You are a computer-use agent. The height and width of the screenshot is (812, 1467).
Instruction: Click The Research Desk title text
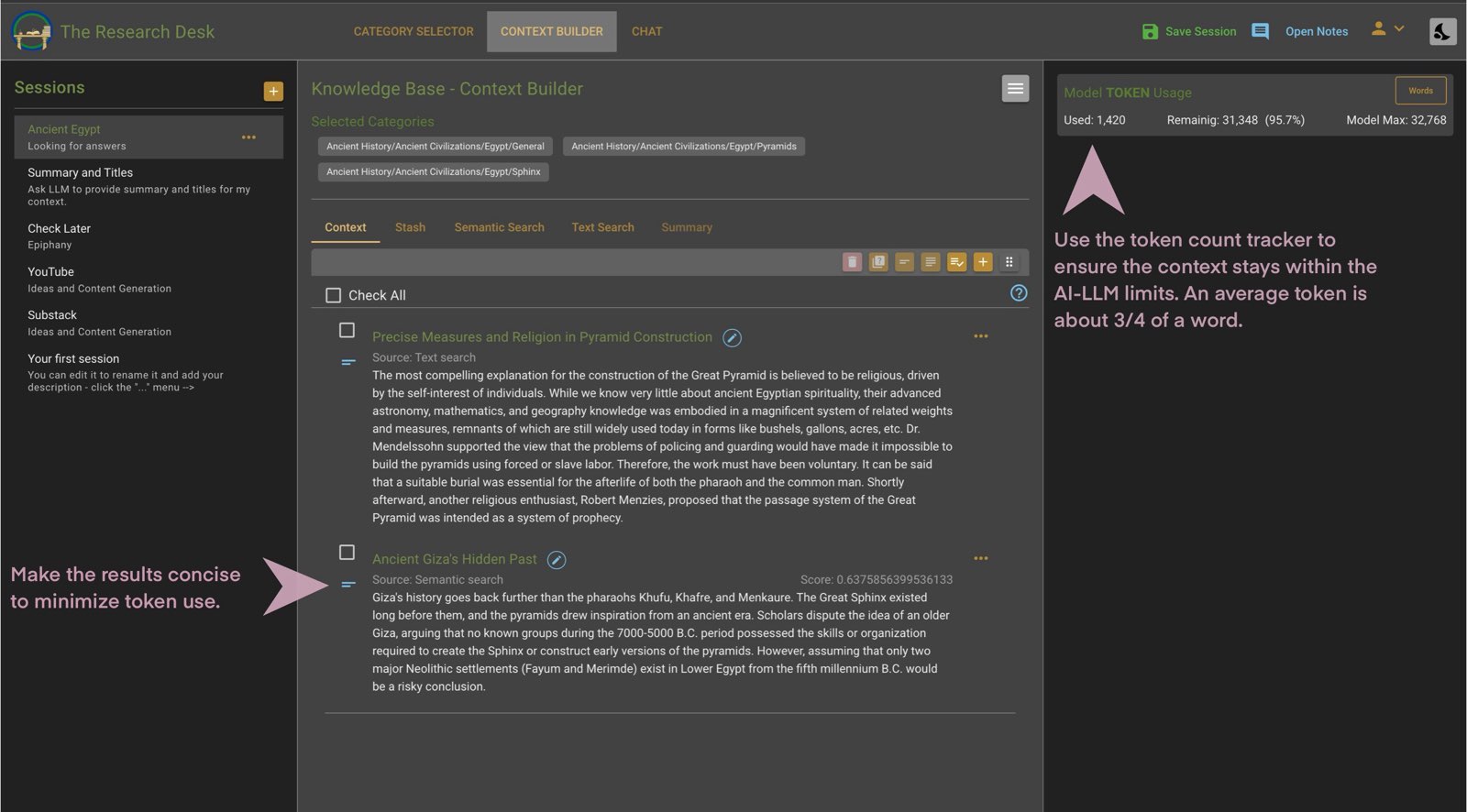coord(138,32)
